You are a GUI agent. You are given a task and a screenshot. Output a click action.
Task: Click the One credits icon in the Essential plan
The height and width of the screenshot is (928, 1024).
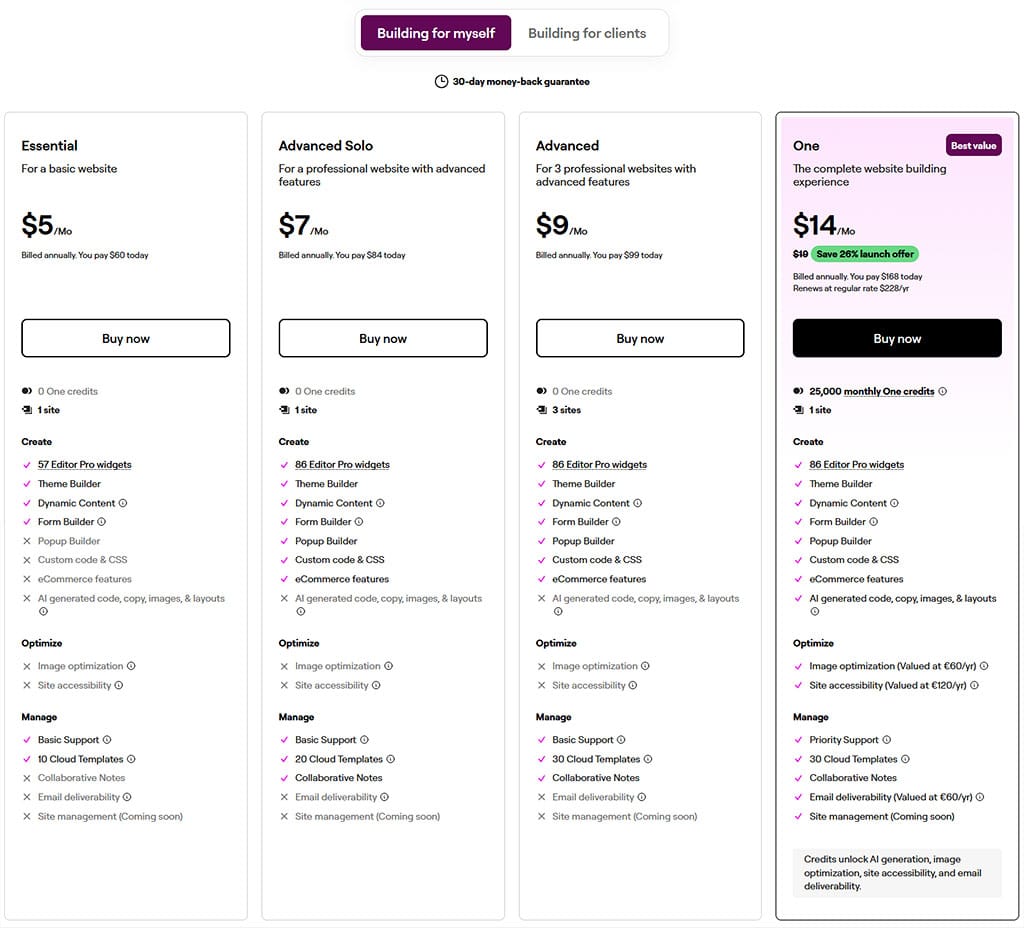(27, 390)
